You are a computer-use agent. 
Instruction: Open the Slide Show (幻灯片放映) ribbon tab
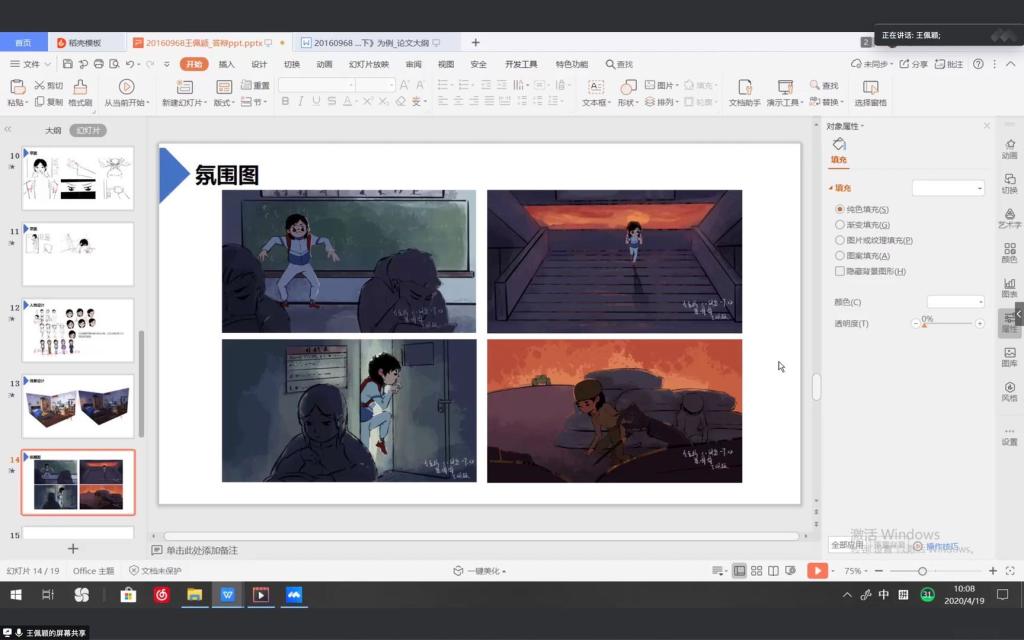click(368, 64)
